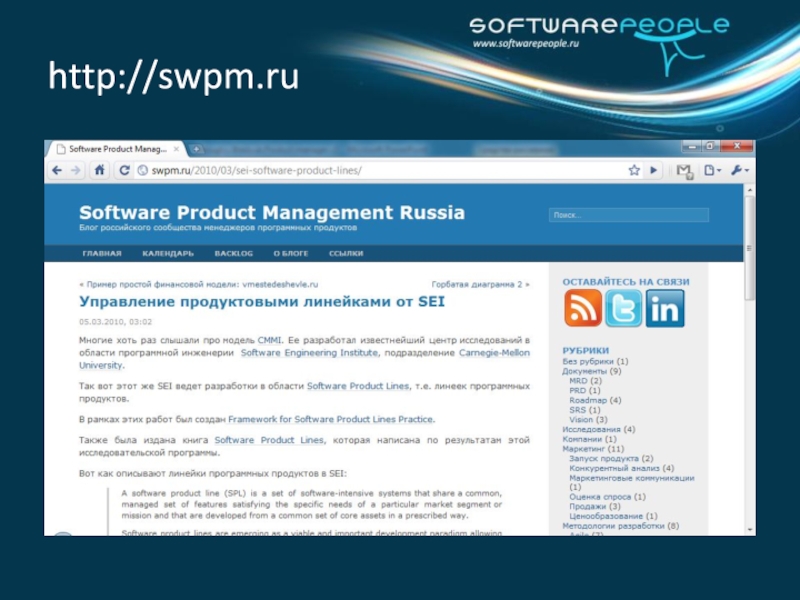Open the Gmail checker extension icon

coord(685,171)
